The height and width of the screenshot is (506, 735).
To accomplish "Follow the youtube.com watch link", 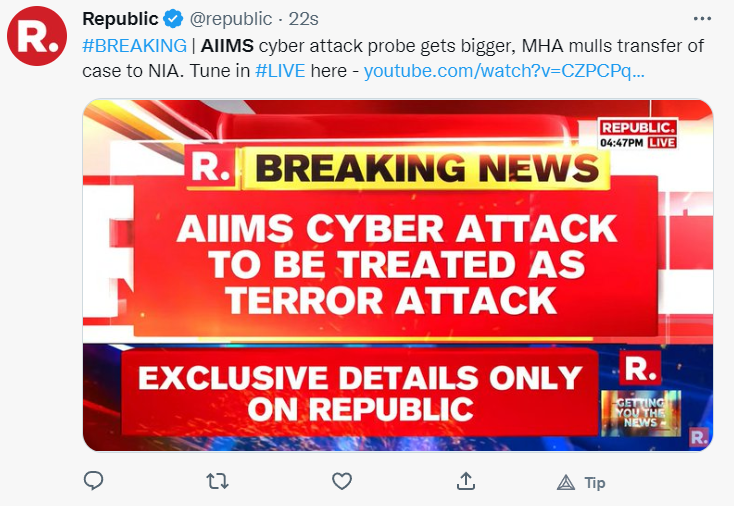I will 503,71.
